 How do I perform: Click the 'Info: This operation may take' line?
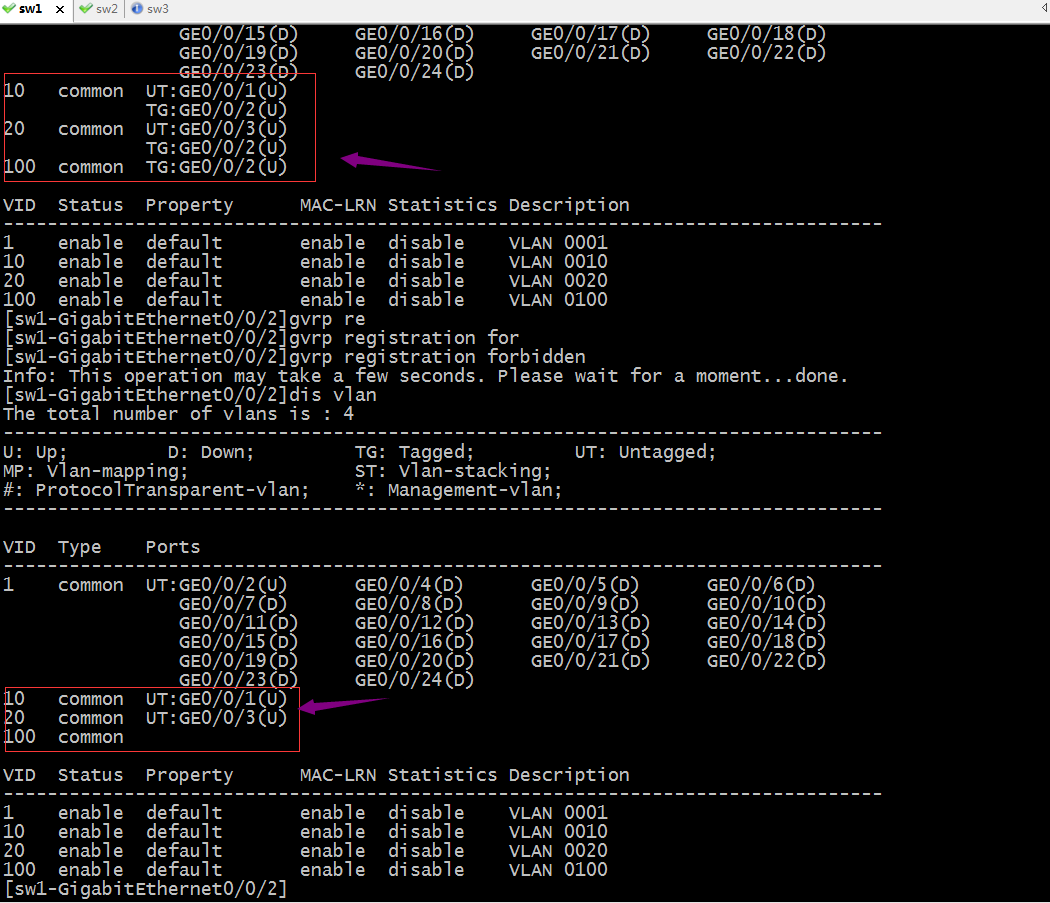click(425, 376)
